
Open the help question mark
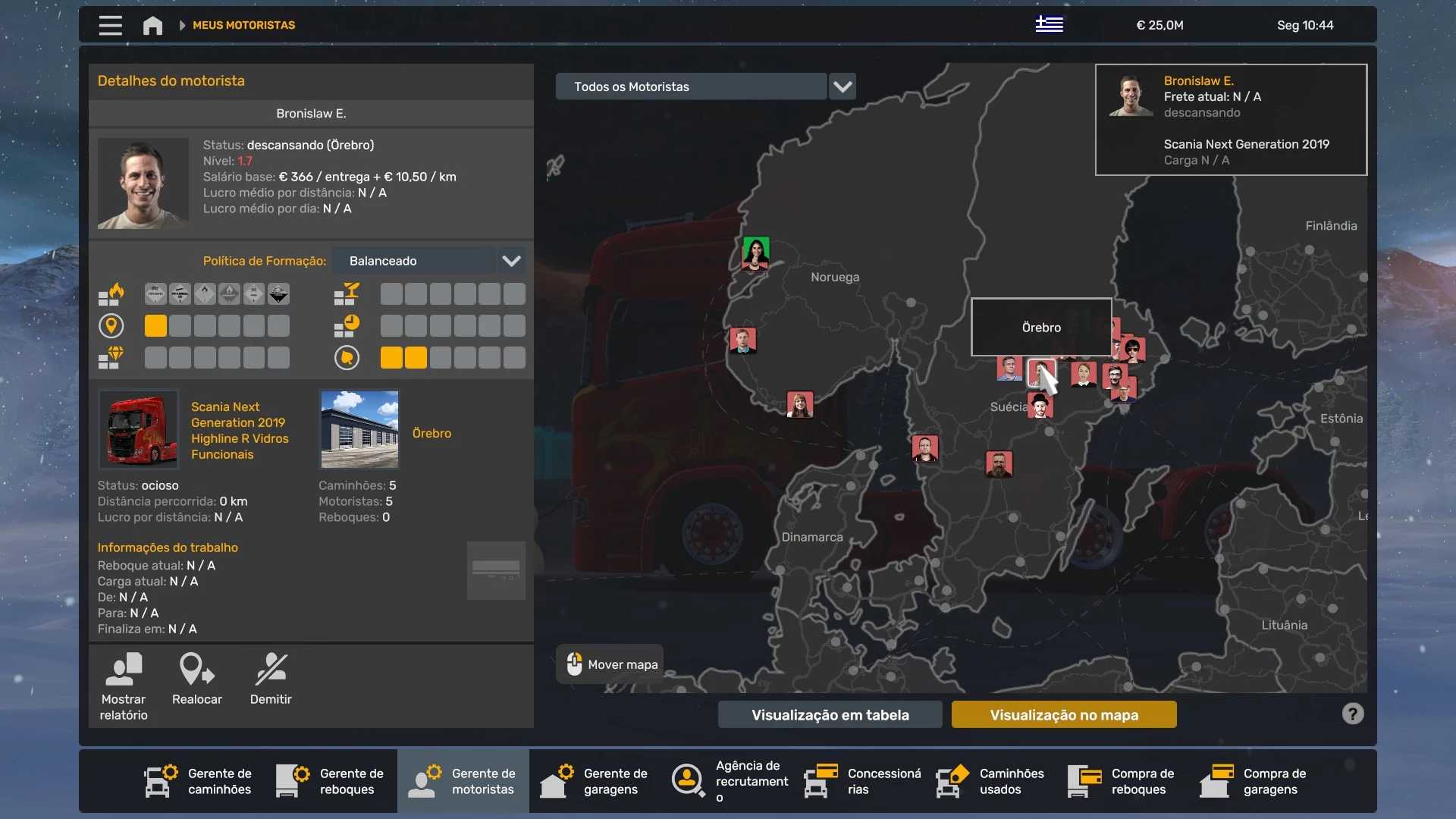click(x=1352, y=714)
